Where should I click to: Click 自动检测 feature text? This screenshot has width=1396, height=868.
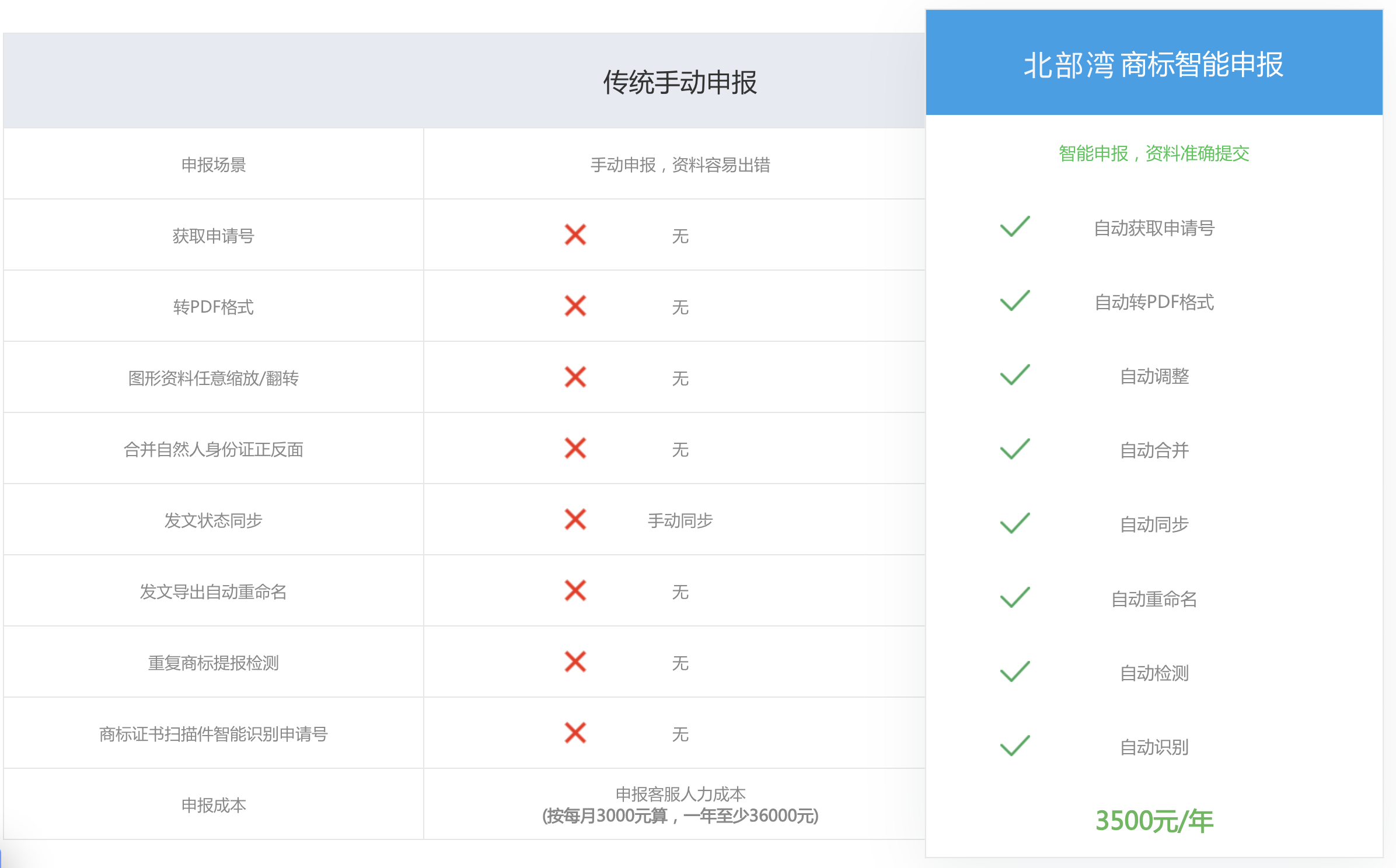(1154, 673)
